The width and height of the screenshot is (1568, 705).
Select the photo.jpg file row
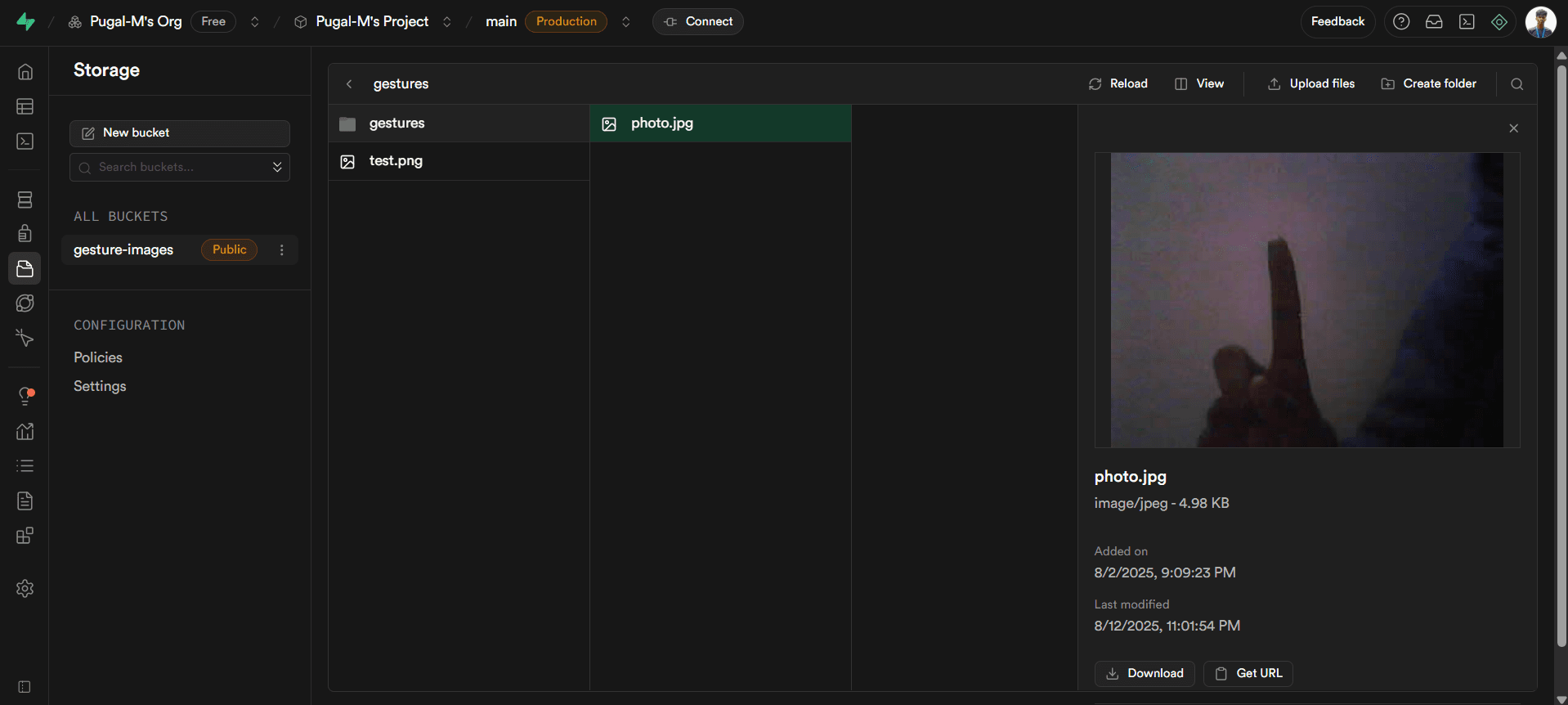click(x=720, y=123)
